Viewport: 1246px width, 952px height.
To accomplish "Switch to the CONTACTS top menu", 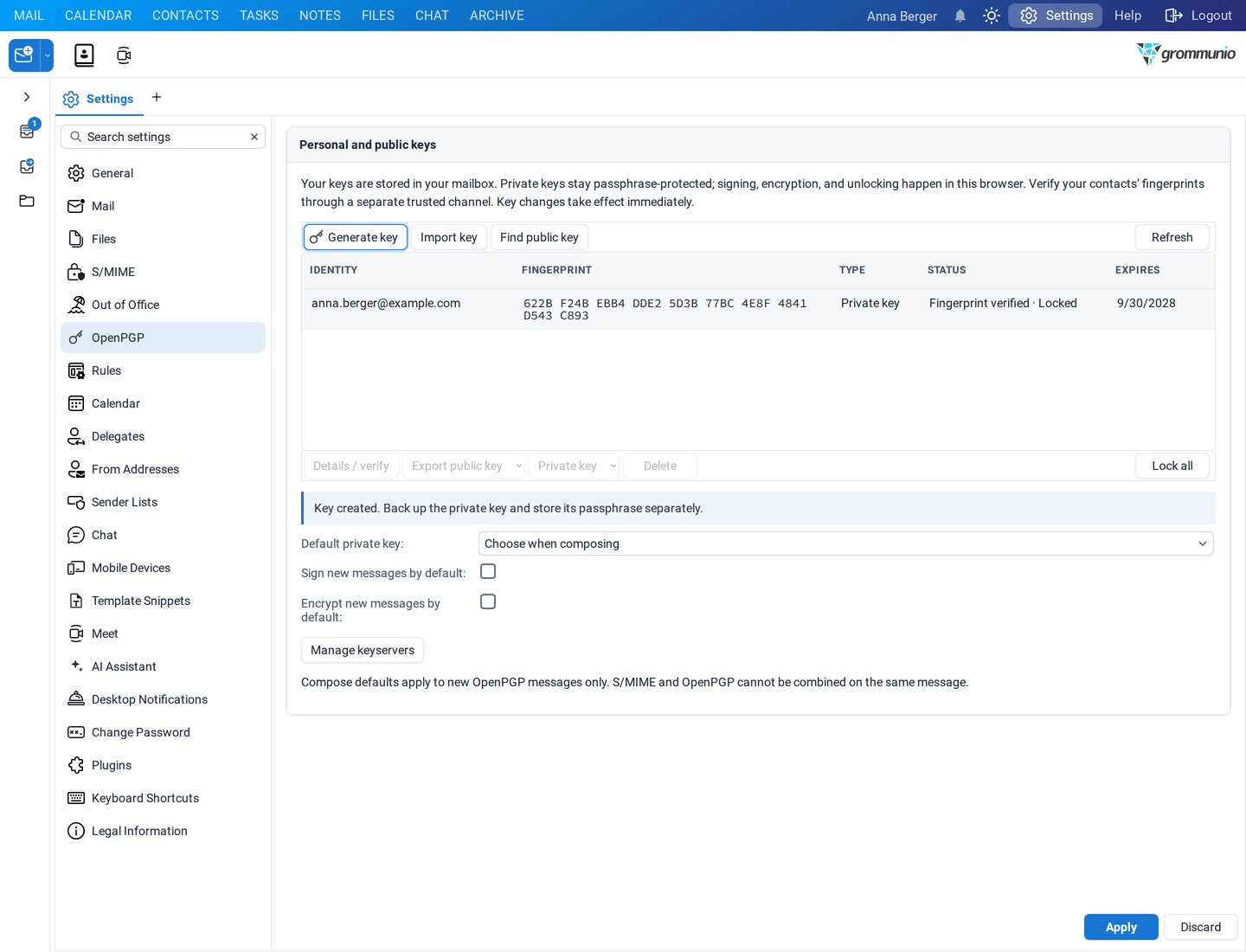I will pyautogui.click(x=185, y=16).
